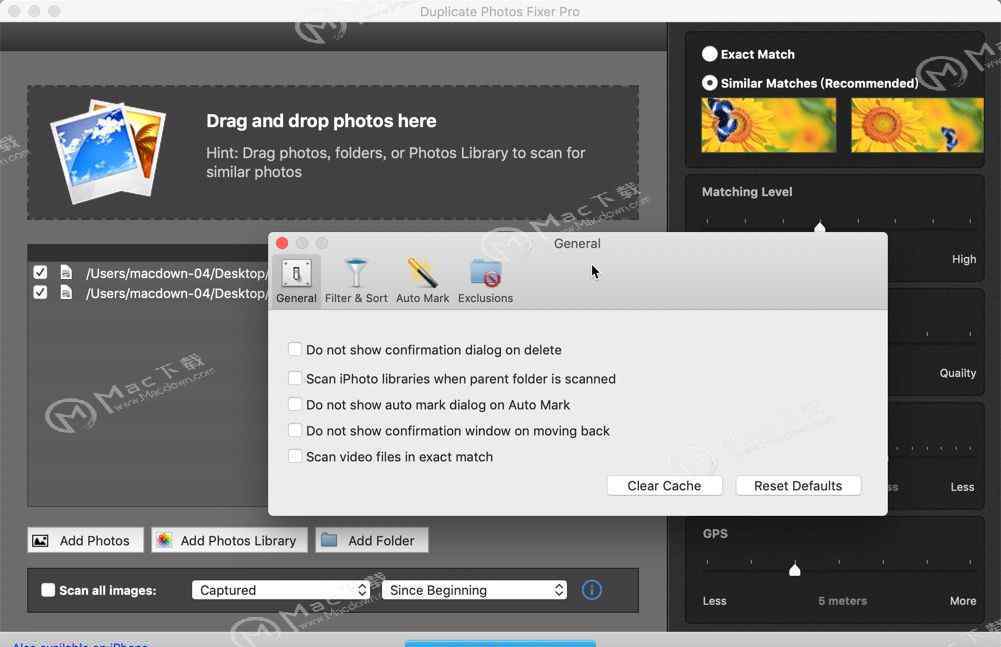Open the Auto Mark wand icon

tap(422, 273)
